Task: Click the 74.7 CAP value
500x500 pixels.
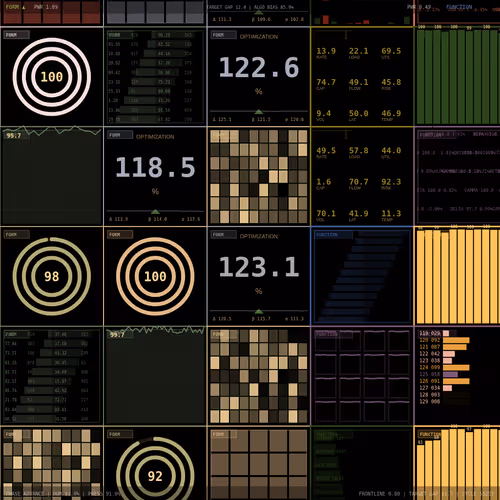Action: pos(326,82)
